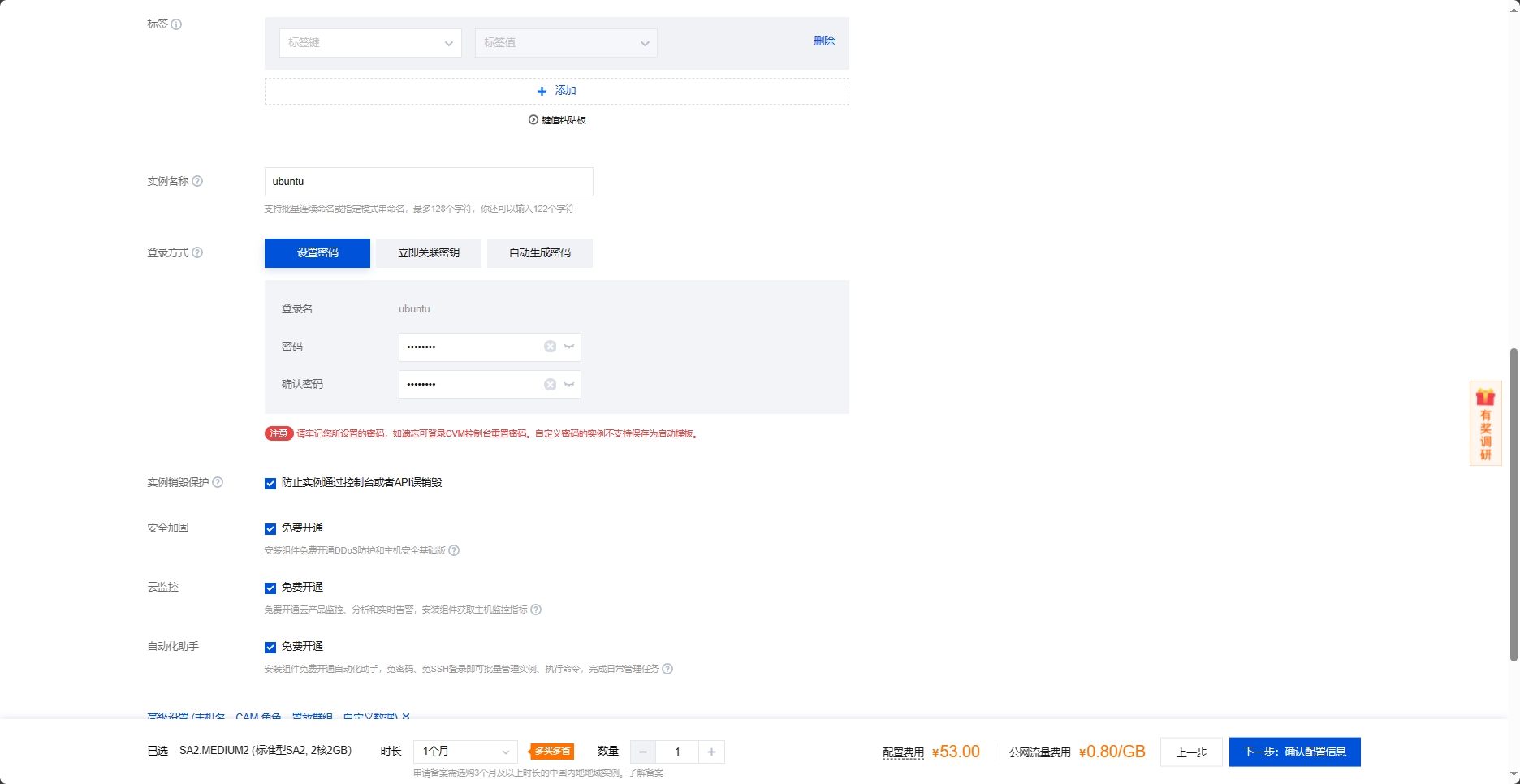This screenshot has width=1520, height=784.
Task: Click the help icon beside 实例销毁保护
Action: [218, 482]
